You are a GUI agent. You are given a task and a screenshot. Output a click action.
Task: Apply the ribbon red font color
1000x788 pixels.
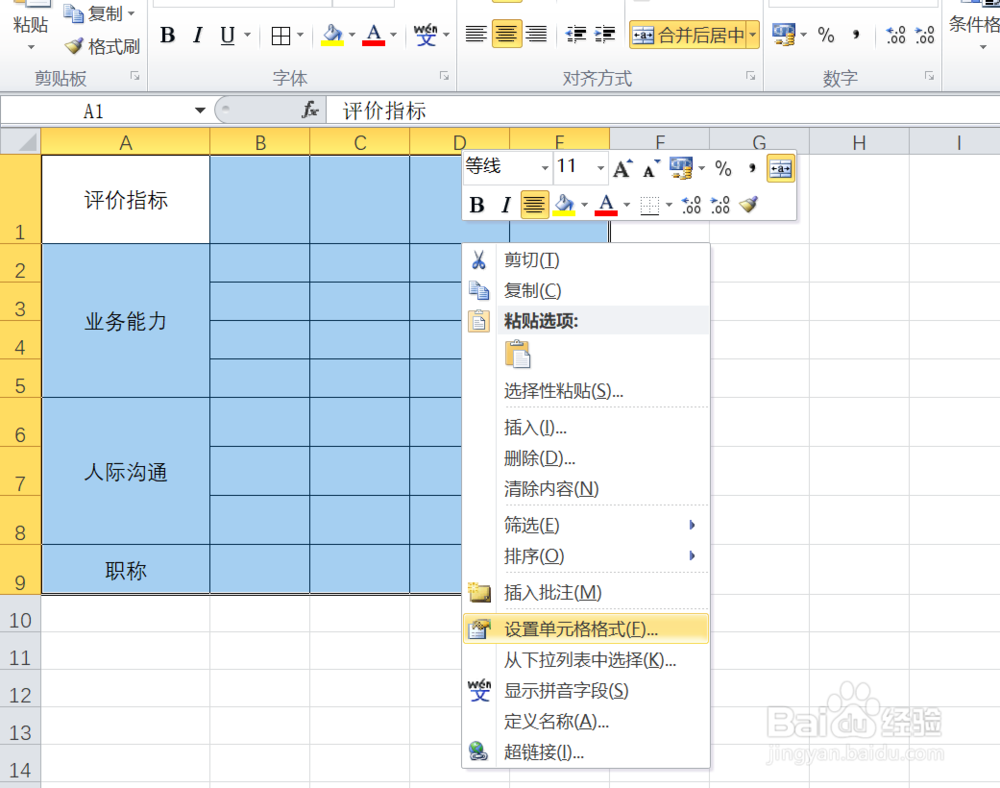374,35
